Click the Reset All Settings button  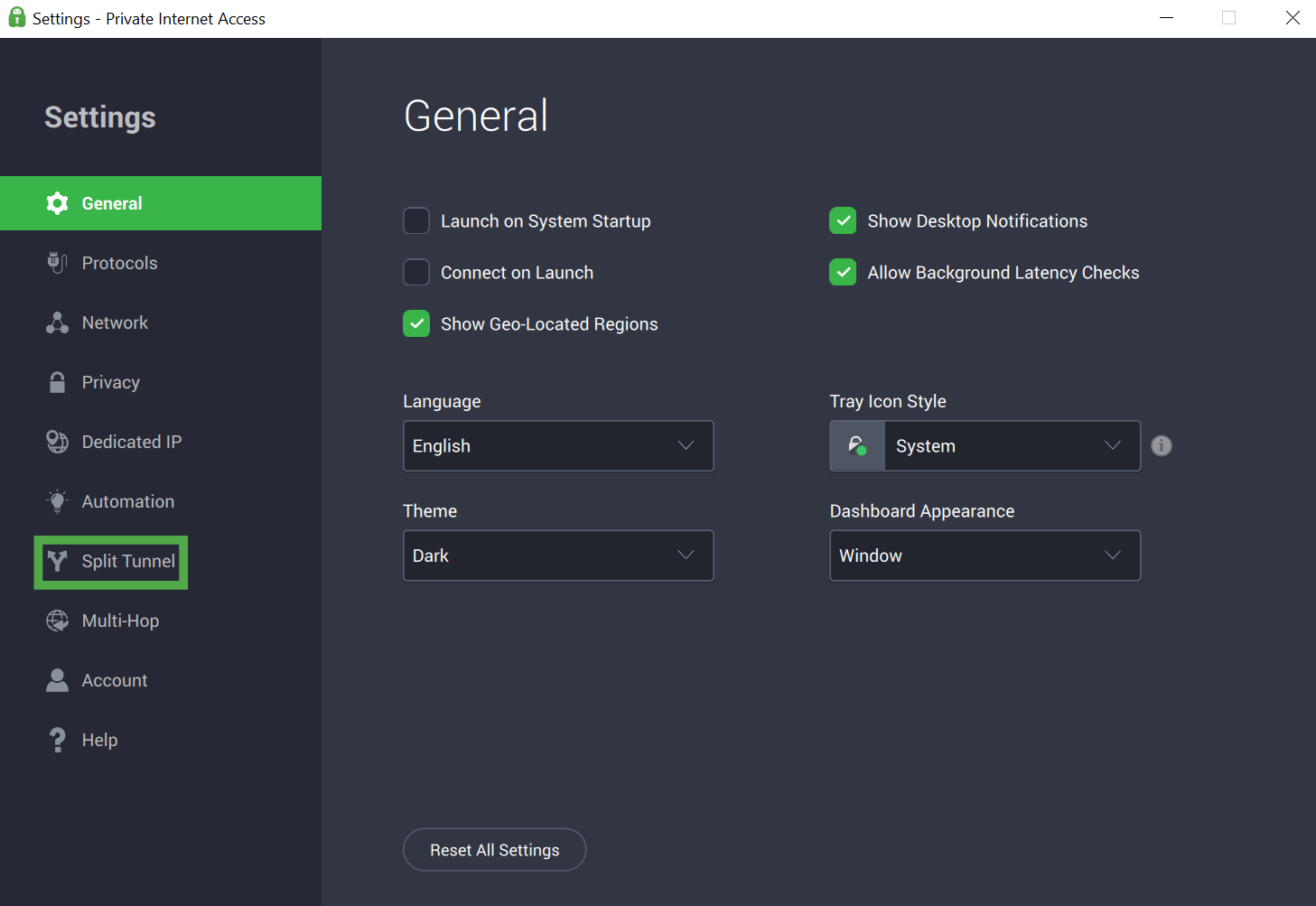pos(494,850)
